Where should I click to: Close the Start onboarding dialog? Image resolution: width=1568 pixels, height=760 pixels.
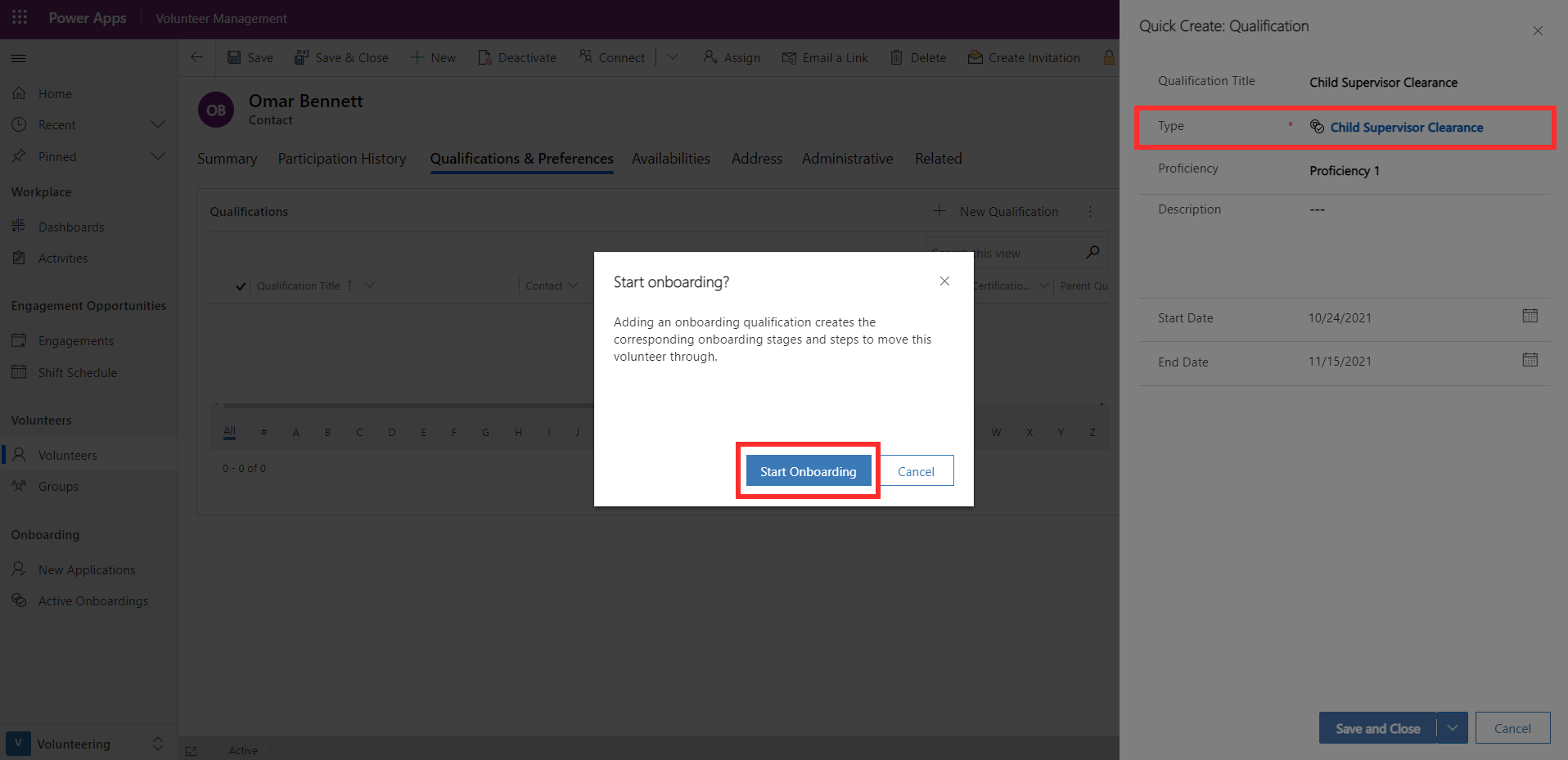pos(944,281)
